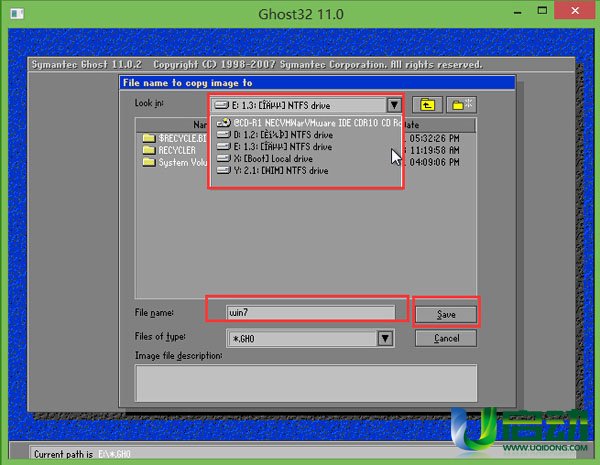Click the drive icon in Look in field
This screenshot has height=465, width=600.
click(222, 104)
